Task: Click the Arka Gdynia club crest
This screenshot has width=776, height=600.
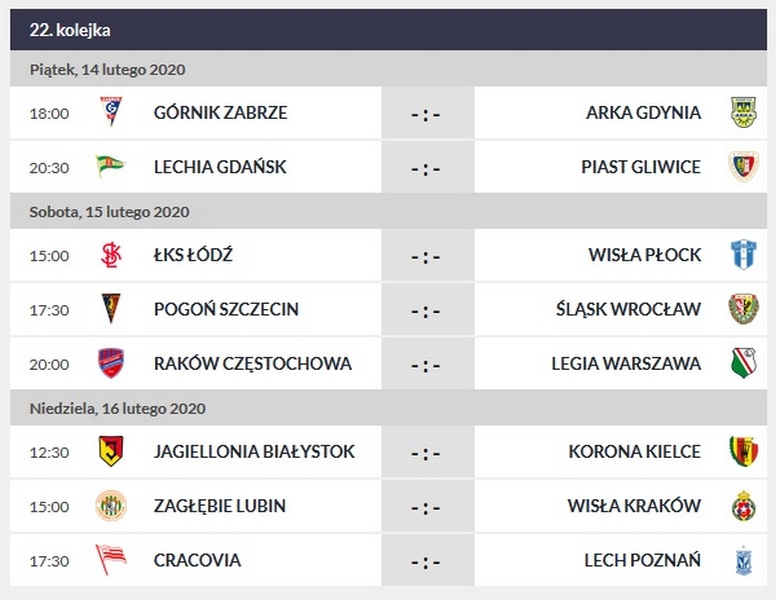Action: coord(742,112)
